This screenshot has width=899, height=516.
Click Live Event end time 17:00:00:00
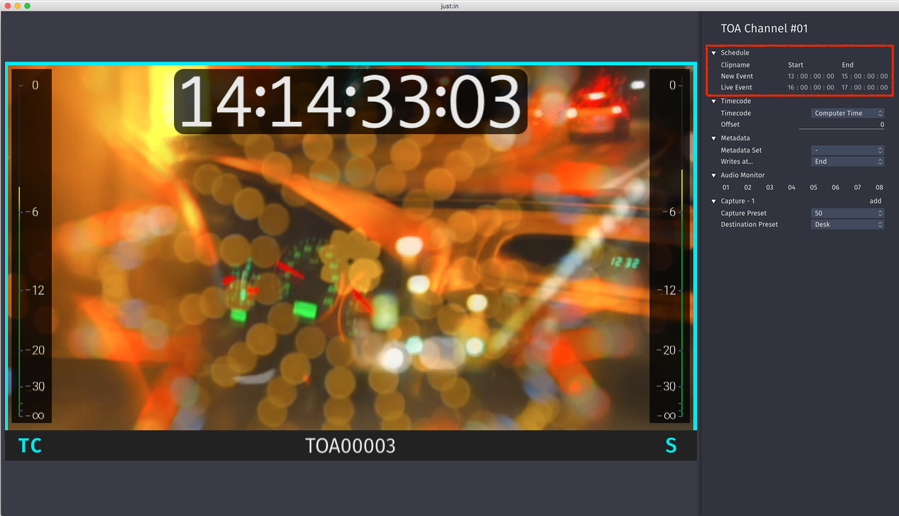point(865,88)
